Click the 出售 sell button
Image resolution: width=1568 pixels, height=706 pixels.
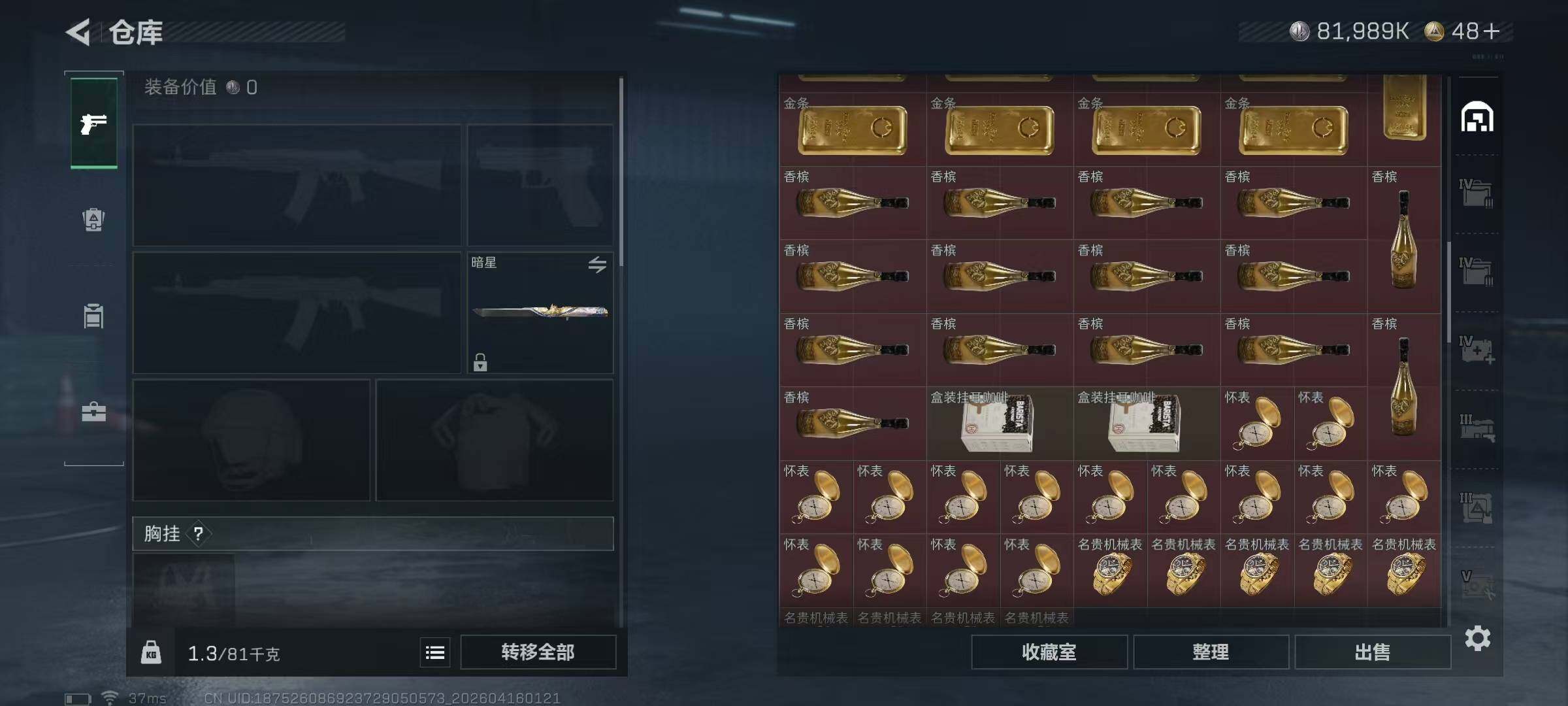click(x=1373, y=652)
